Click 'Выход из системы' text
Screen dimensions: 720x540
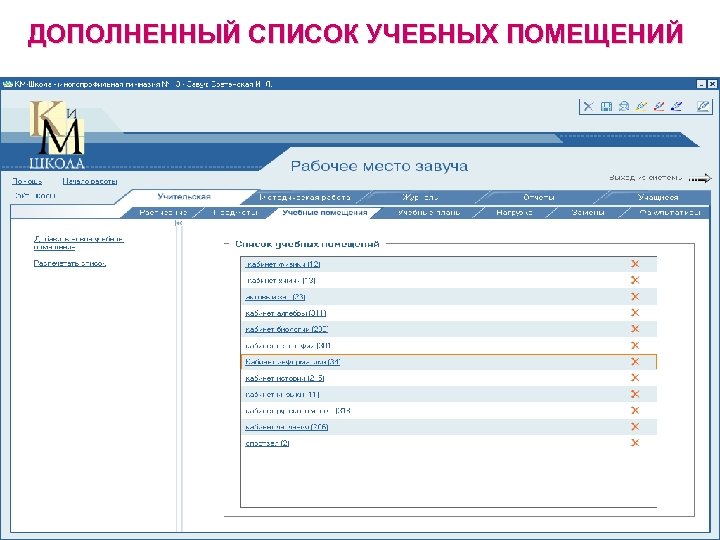645,178
